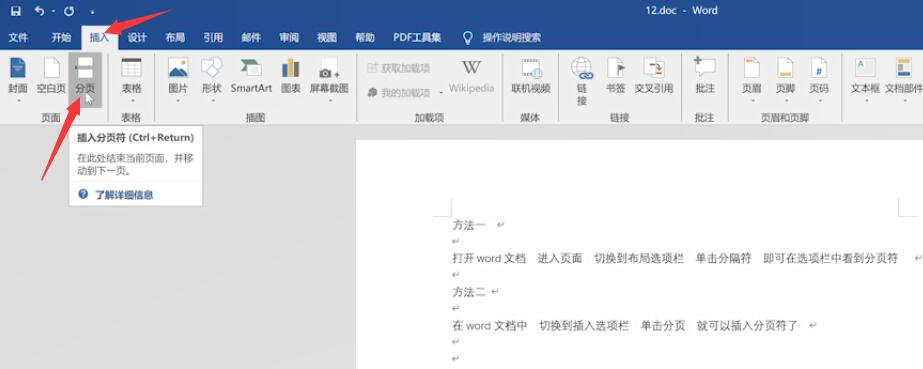923x369 pixels.
Task: Insert a chart using 图表 icon
Action: pyautogui.click(x=290, y=76)
